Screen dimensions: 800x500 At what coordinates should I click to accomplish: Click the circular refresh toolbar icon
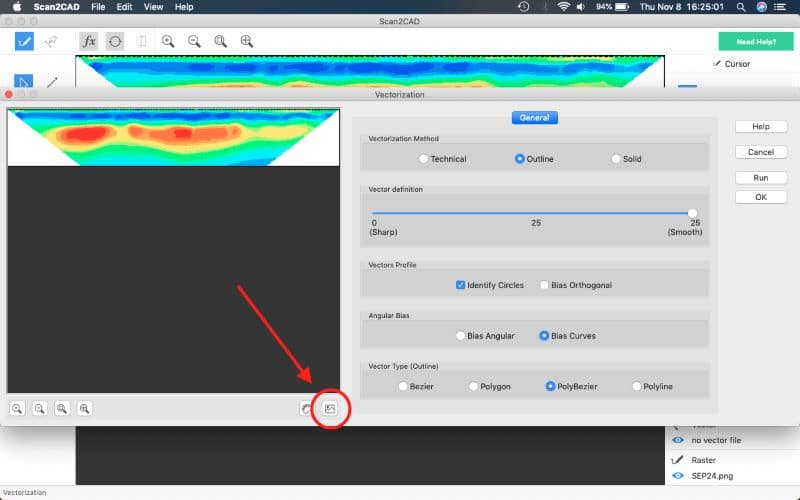[115, 42]
